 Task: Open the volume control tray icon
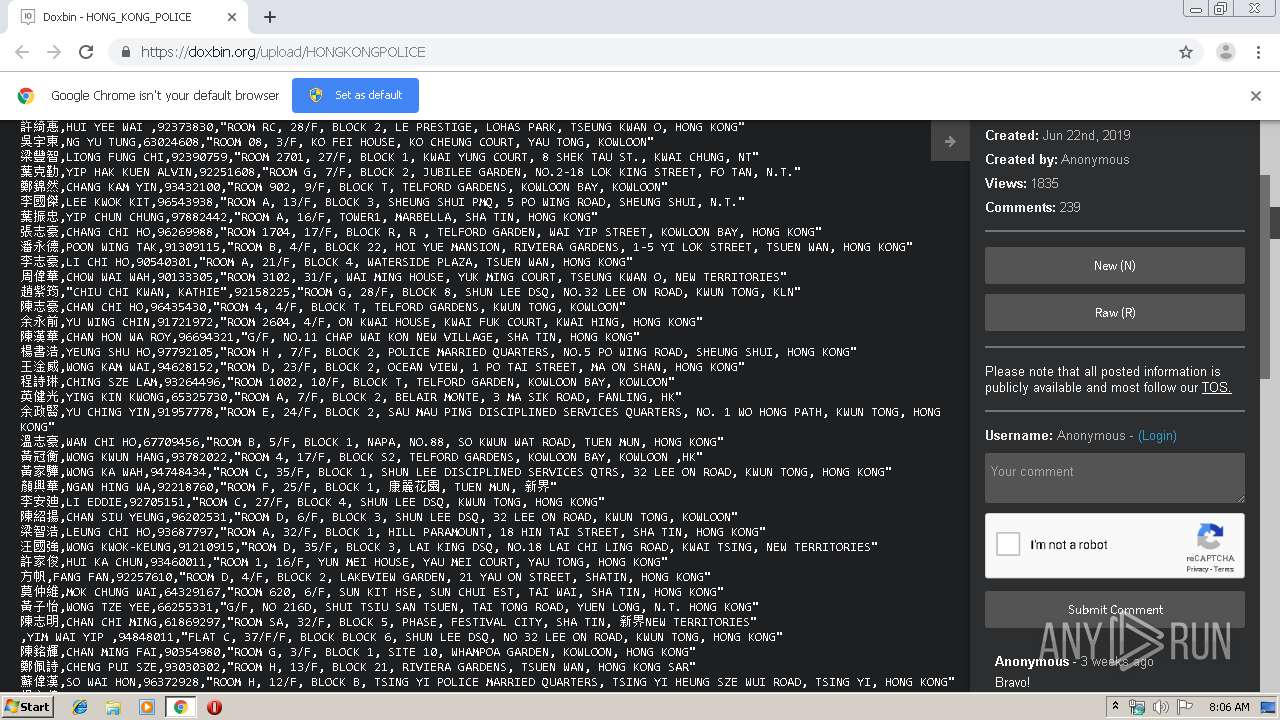[x=1160, y=707]
